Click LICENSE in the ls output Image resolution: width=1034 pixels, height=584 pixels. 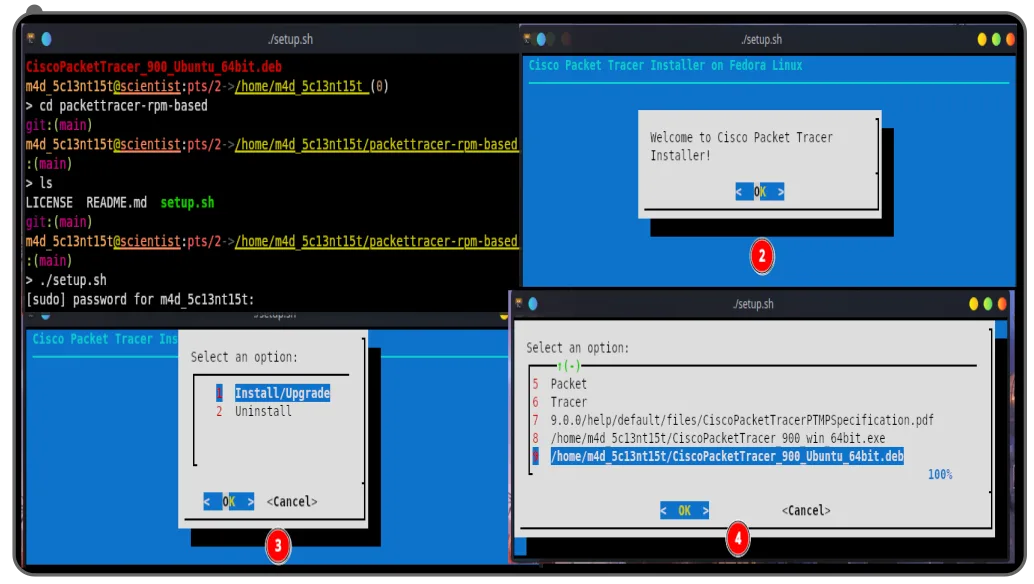point(49,202)
